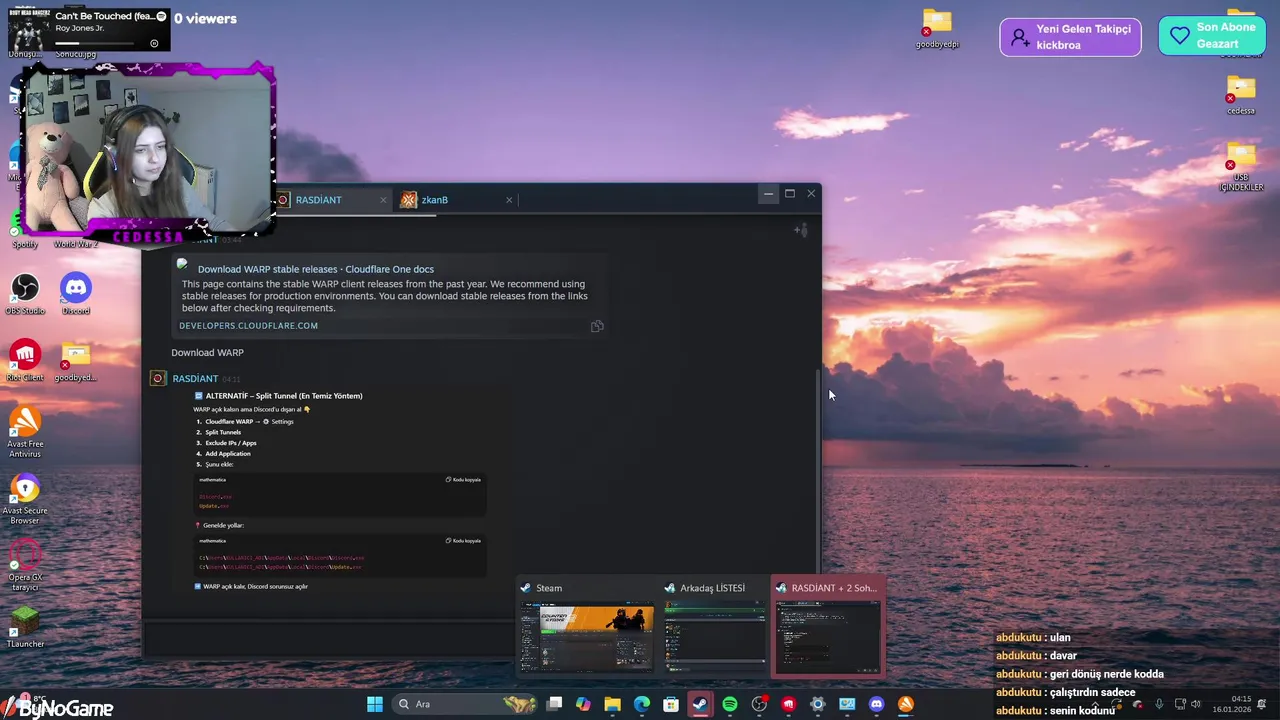Open OBS Studio desktop shortcut
1280x720 pixels.
pos(25,294)
